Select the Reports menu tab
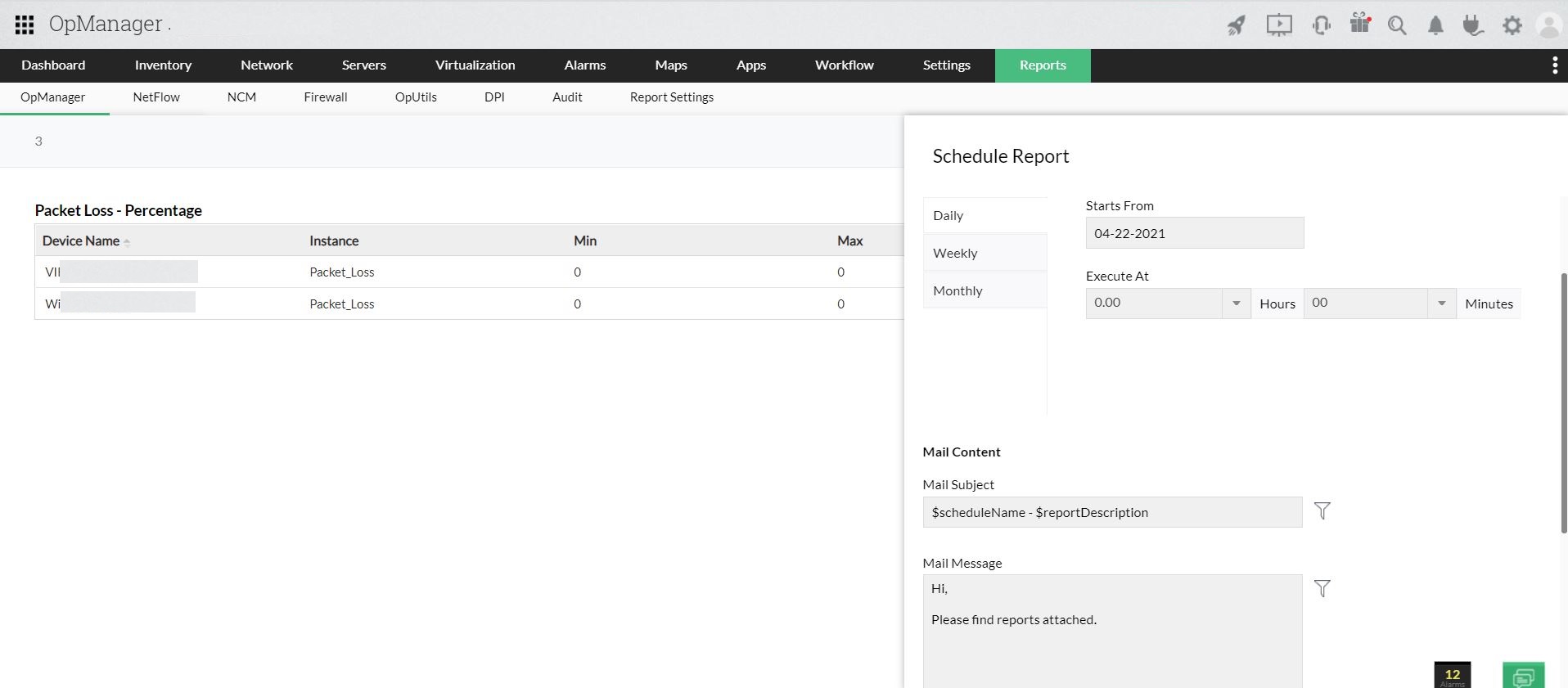 pyautogui.click(x=1043, y=65)
